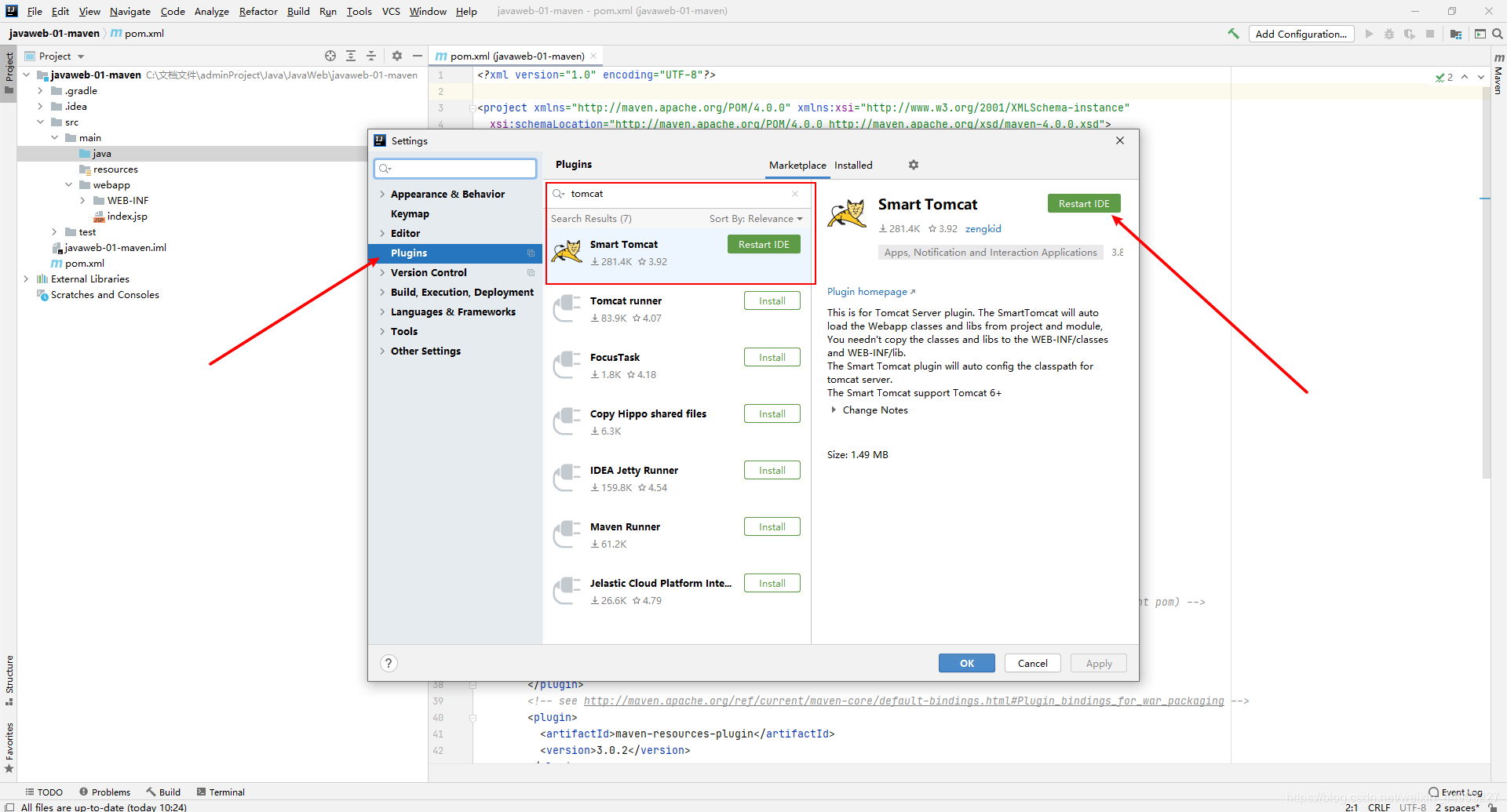Click Select Opened File target icon

tap(330, 56)
